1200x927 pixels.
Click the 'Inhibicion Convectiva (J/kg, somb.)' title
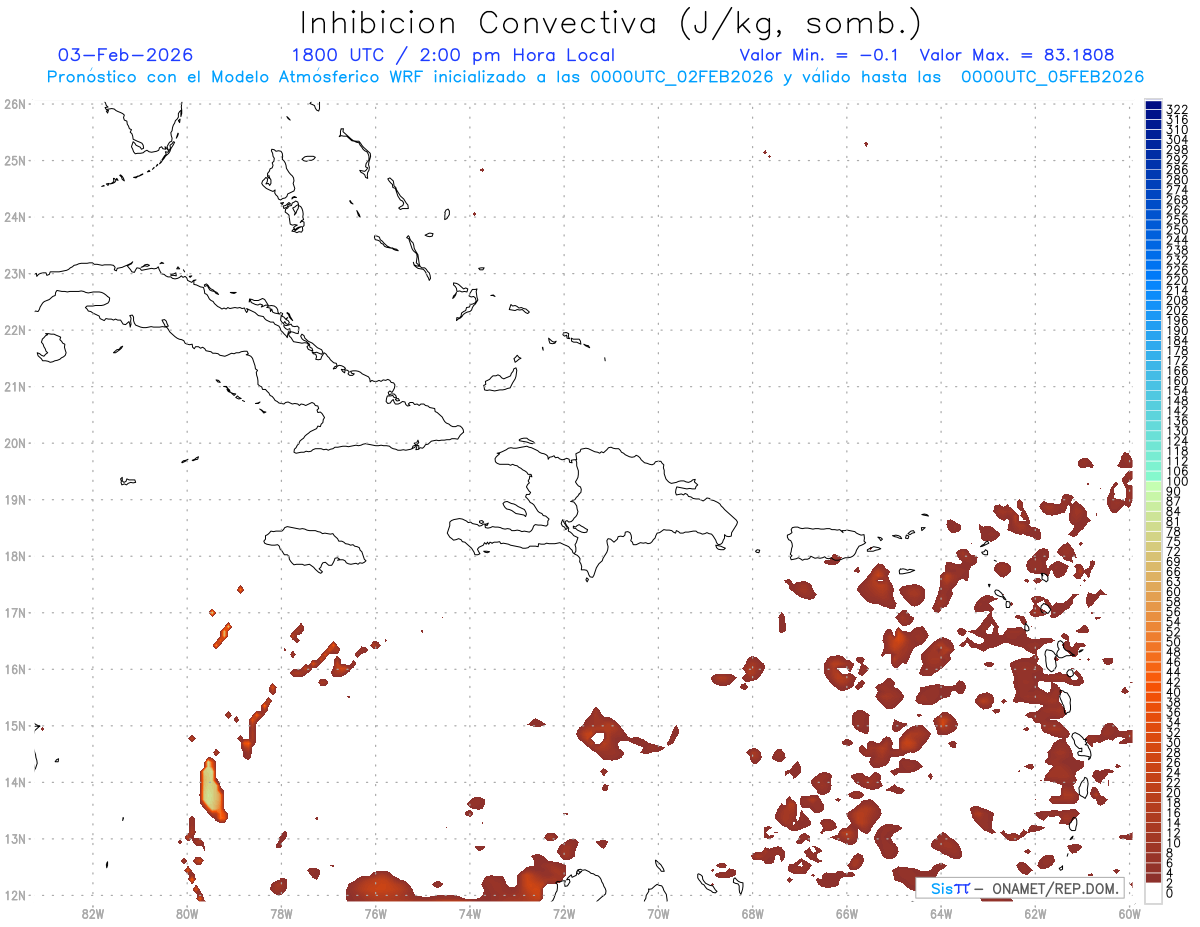point(611,24)
